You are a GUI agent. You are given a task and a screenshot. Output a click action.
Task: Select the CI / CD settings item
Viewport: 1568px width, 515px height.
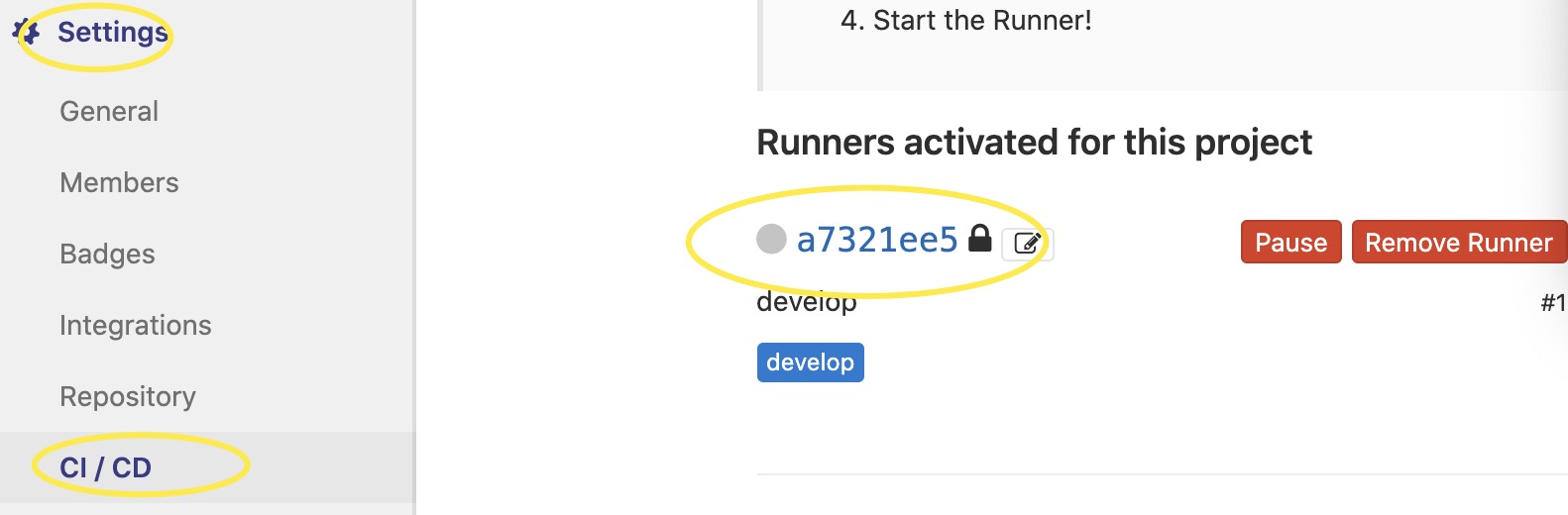pos(106,467)
